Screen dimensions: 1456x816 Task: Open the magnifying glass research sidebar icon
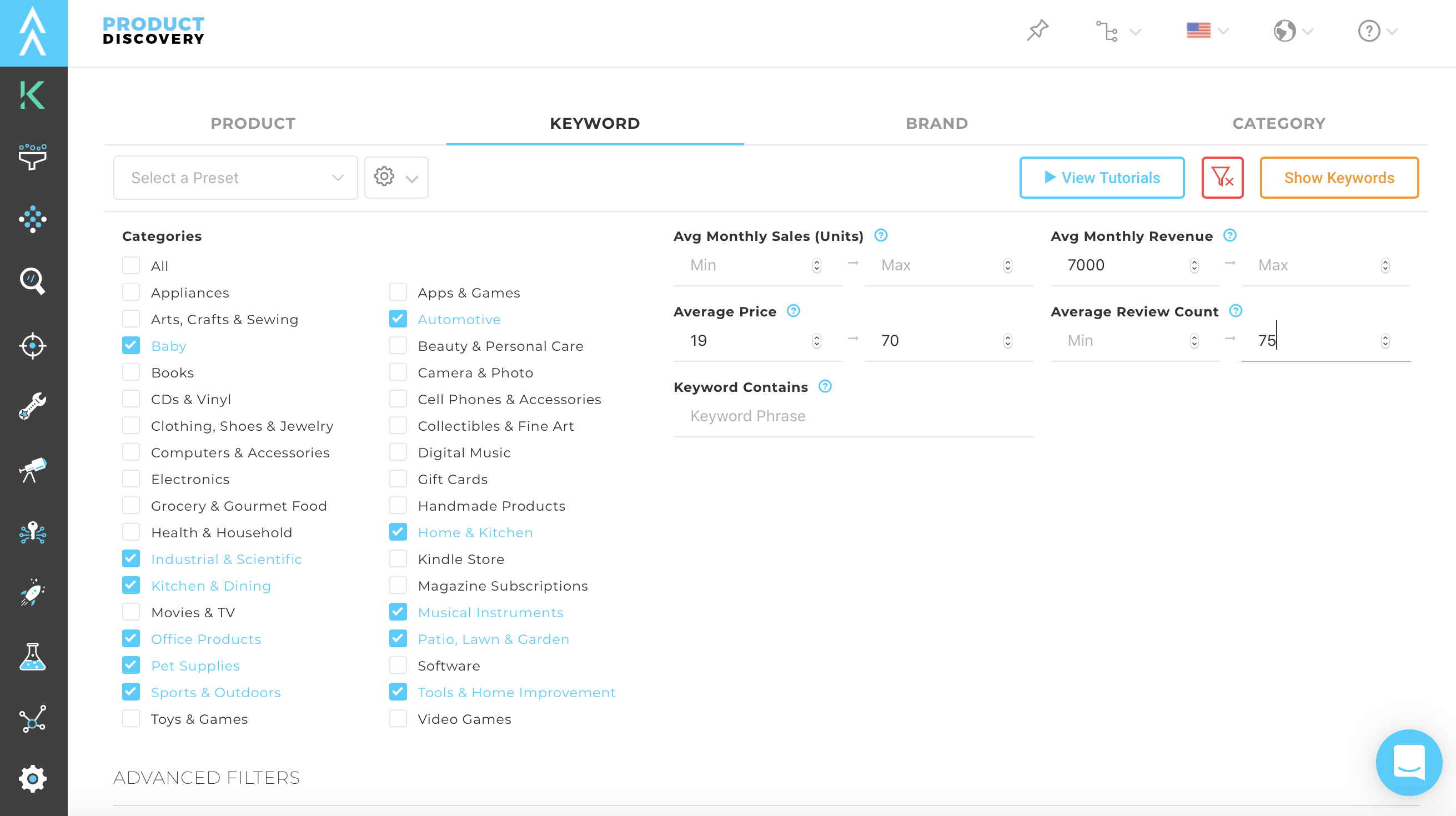point(32,281)
